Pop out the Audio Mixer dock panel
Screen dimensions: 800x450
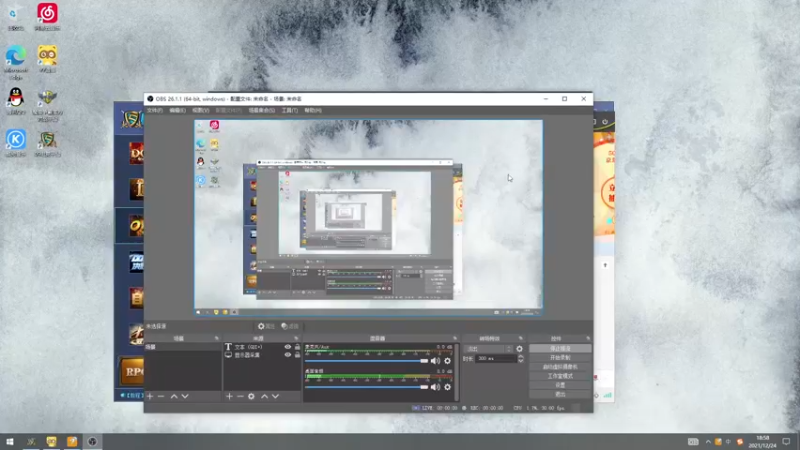click(455, 338)
